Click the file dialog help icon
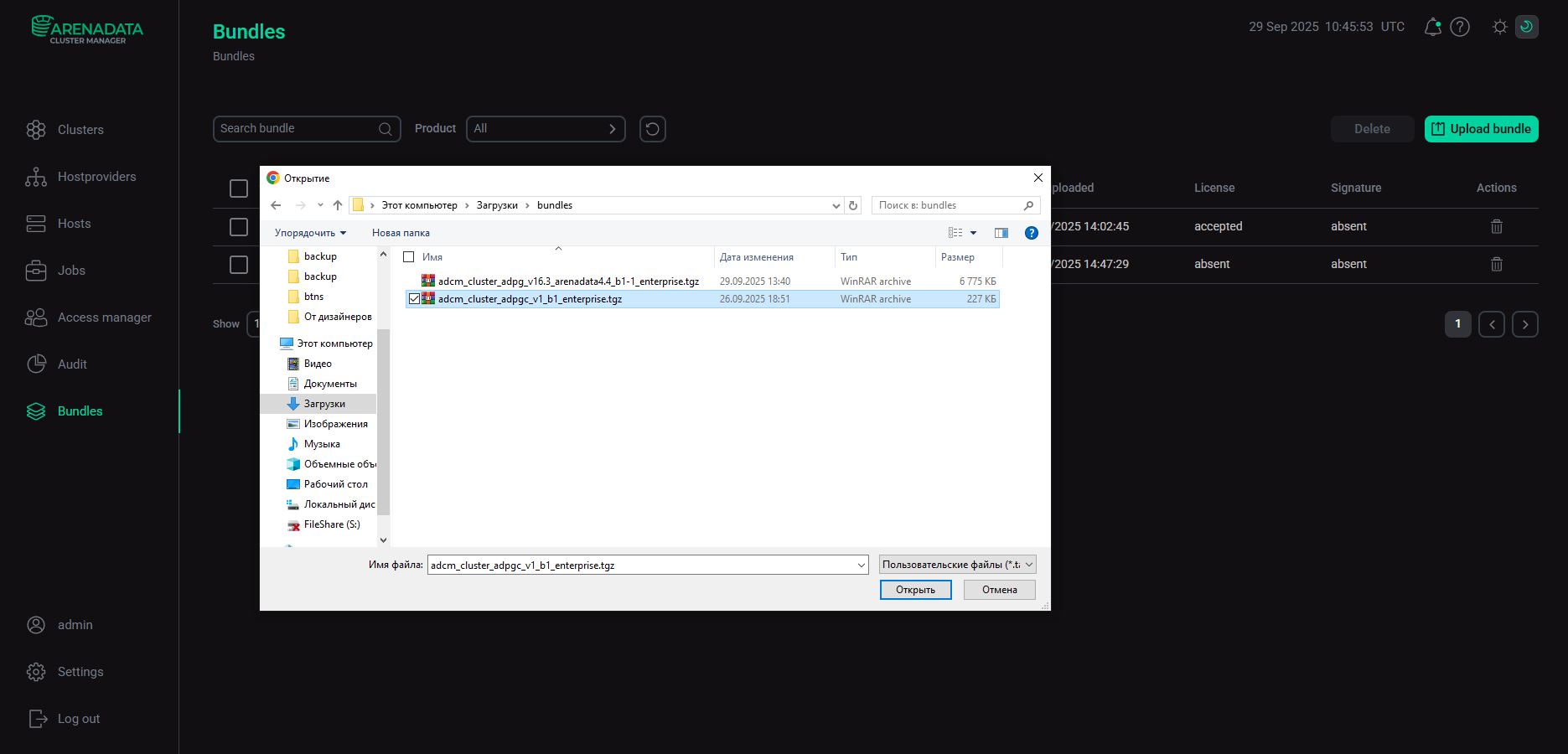Image resolution: width=1568 pixels, height=754 pixels. coord(1032,233)
